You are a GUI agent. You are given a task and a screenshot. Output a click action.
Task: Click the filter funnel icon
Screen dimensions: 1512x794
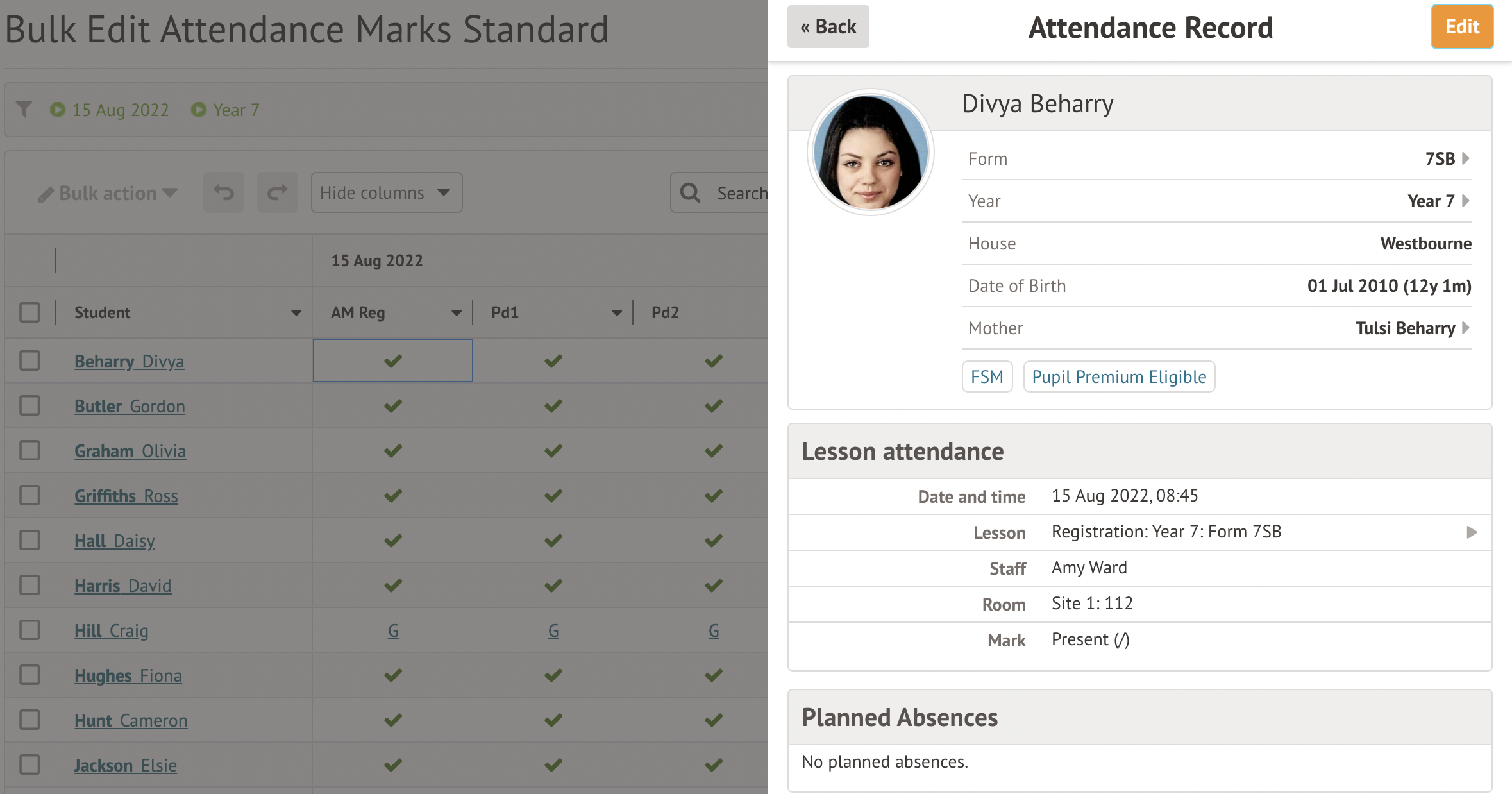tap(24, 110)
